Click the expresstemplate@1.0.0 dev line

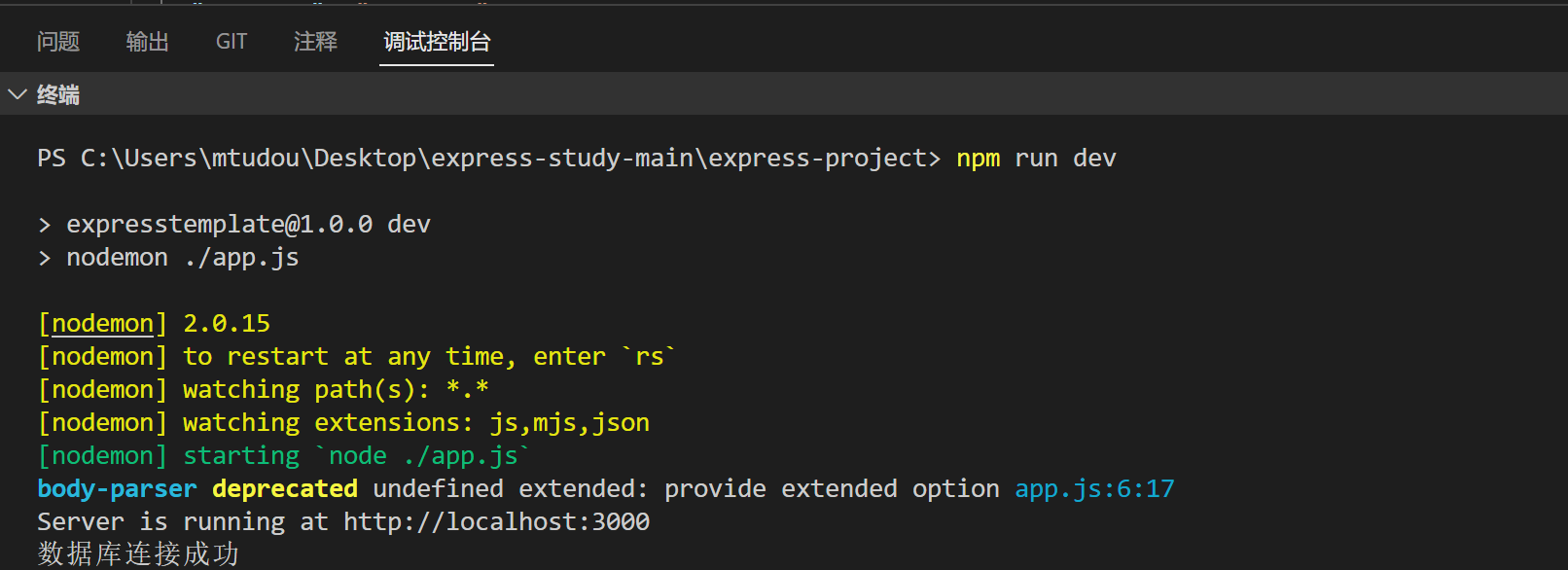pos(248,224)
